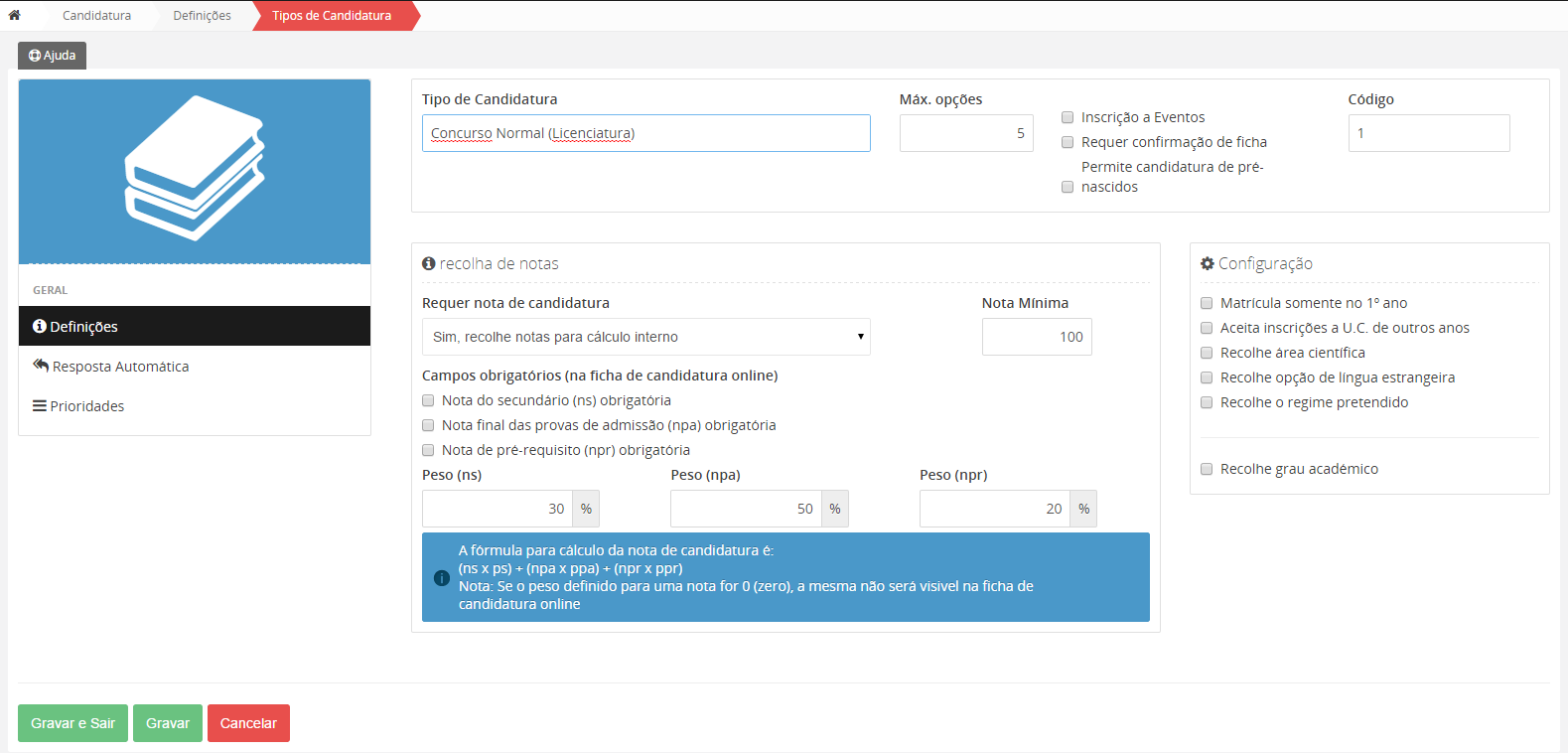Click the red Cancelar button
Image resolution: width=1568 pixels, height=753 pixels.
(248, 723)
